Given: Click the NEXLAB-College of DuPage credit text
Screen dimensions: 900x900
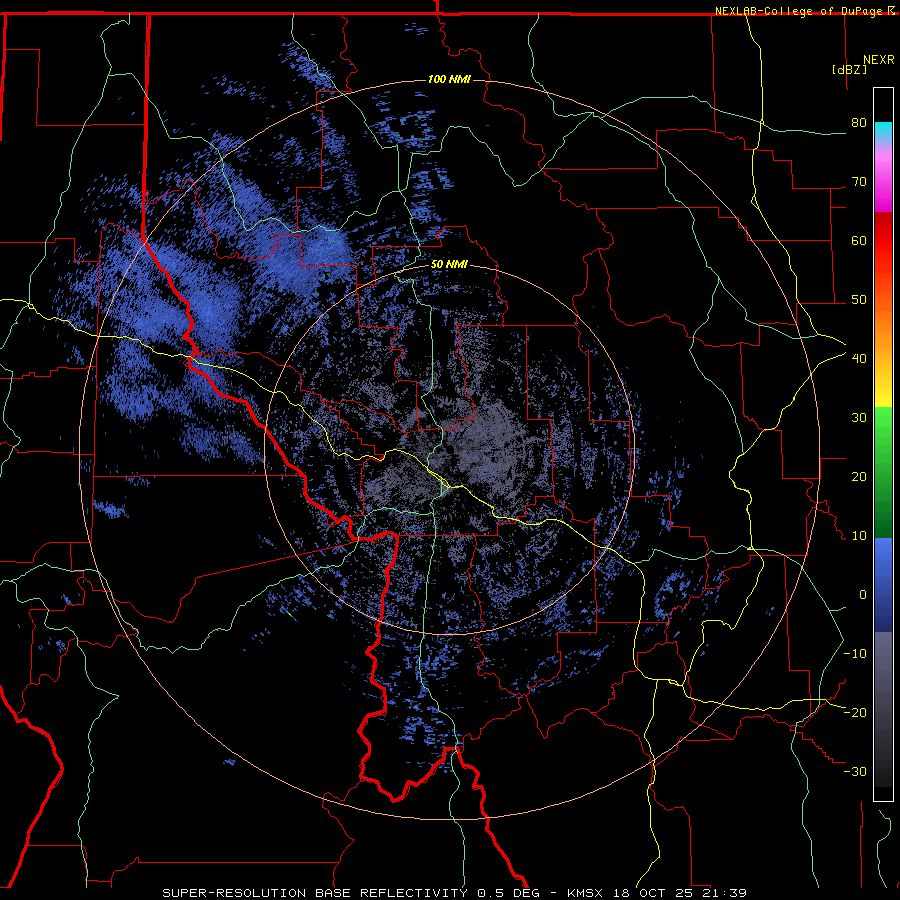Looking at the screenshot, I should tap(798, 11).
